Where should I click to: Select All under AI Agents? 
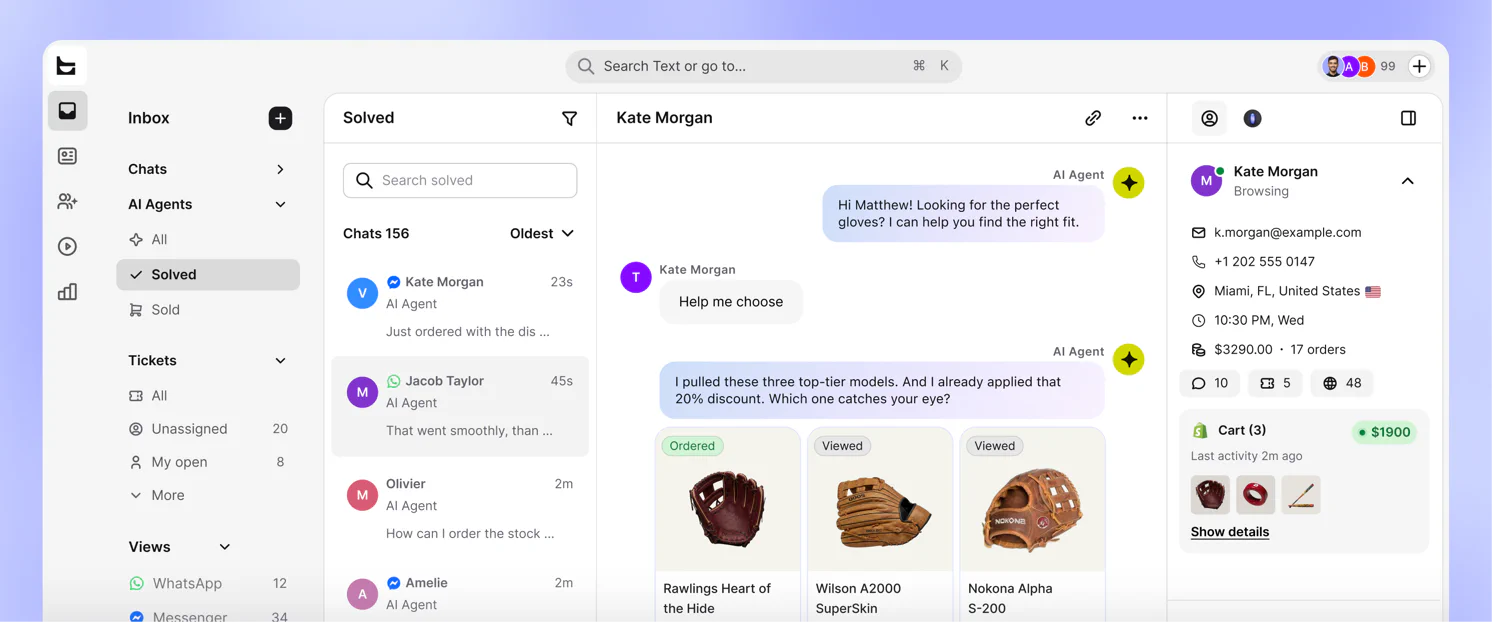pos(208,239)
